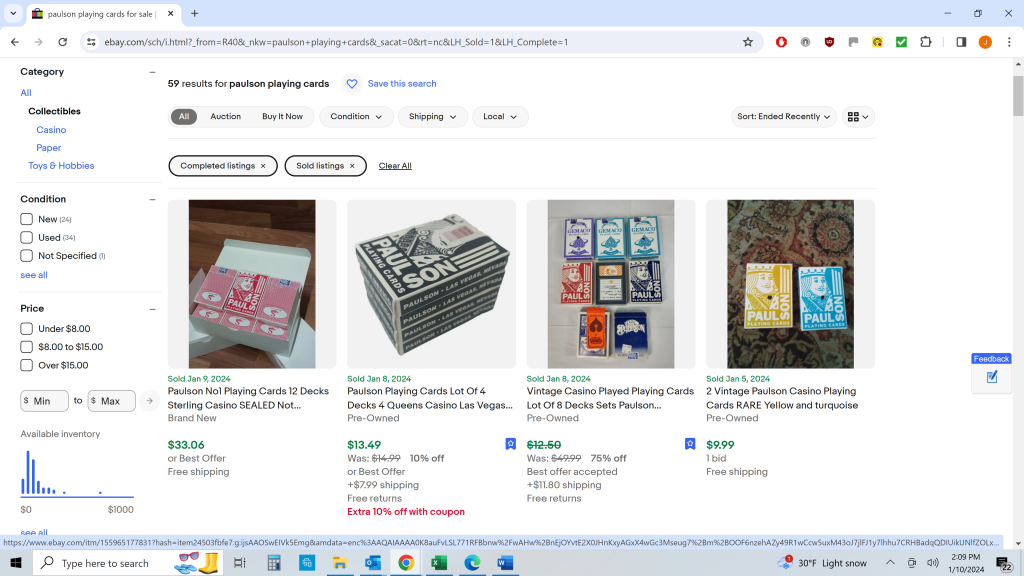Viewport: 1024px width, 576px height.
Task: Open the Local filter dropdown
Action: click(x=500, y=117)
